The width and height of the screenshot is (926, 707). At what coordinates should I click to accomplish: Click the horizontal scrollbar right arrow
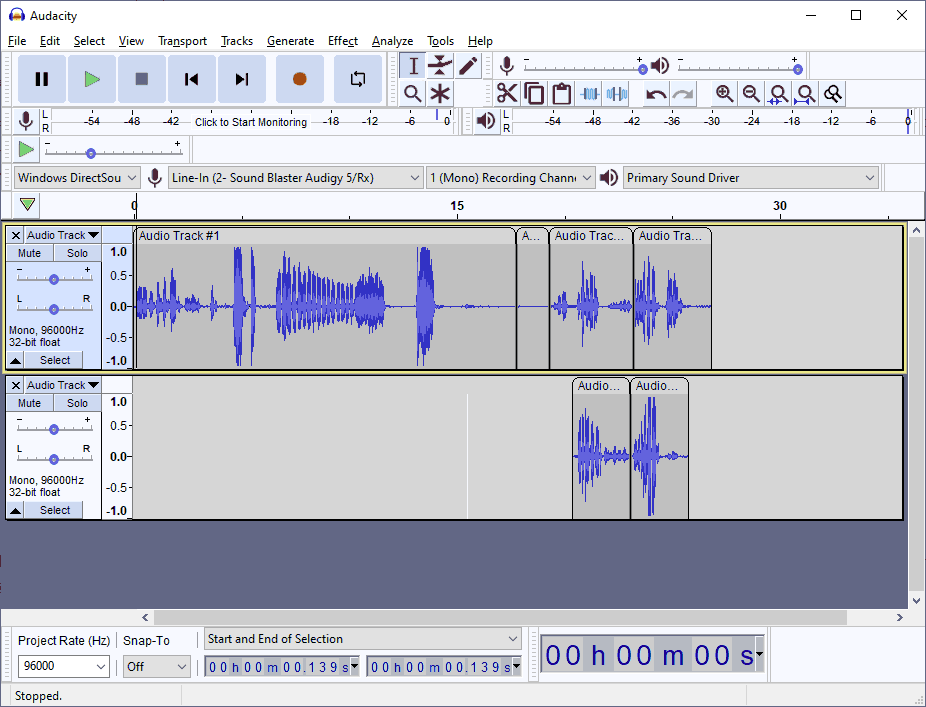899,617
